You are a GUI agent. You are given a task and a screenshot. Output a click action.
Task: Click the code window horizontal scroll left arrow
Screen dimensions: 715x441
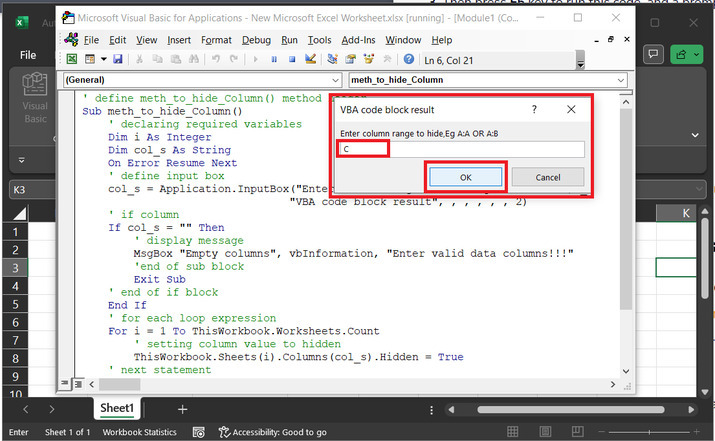tap(92, 384)
